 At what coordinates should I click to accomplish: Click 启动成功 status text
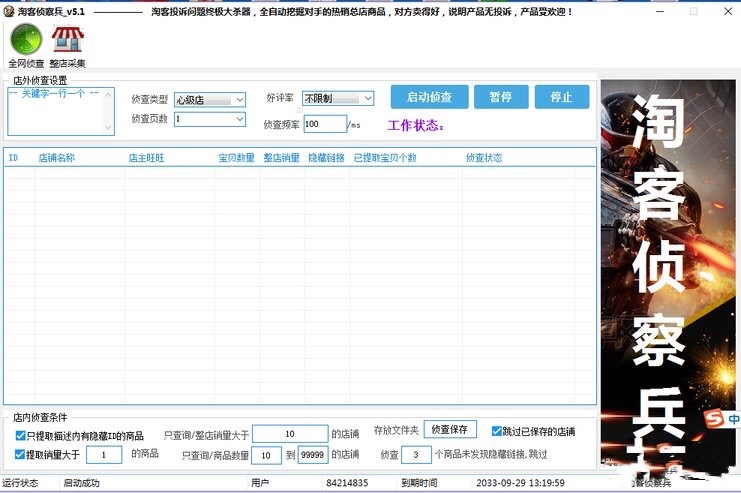(x=81, y=483)
